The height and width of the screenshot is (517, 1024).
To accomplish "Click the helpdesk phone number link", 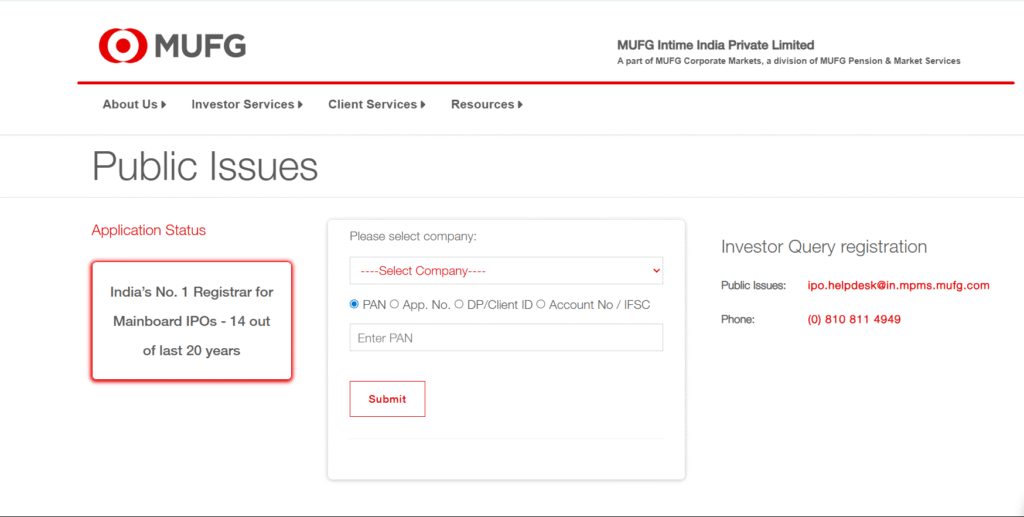I will point(853,320).
